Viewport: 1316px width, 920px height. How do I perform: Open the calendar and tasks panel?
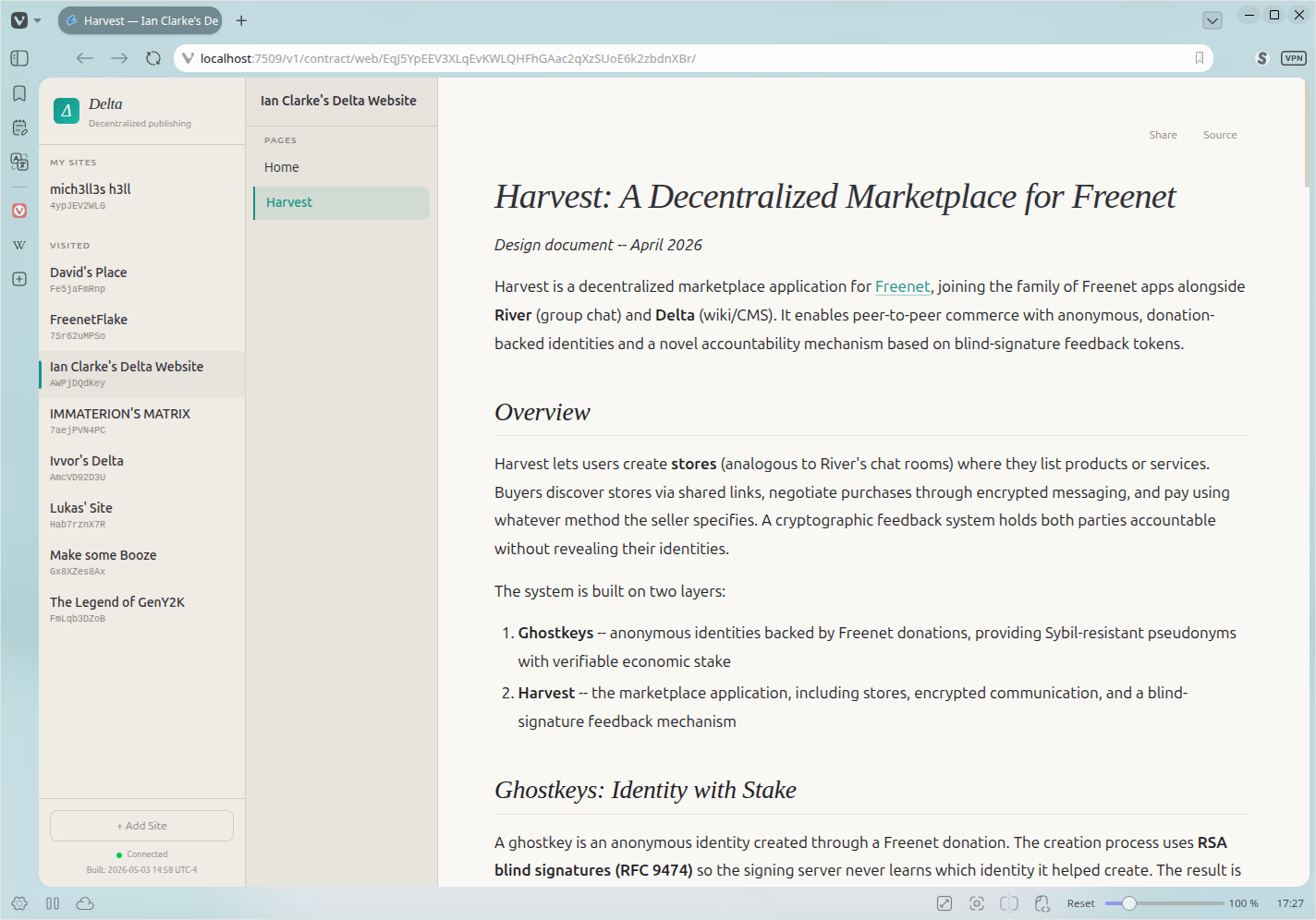point(19,127)
